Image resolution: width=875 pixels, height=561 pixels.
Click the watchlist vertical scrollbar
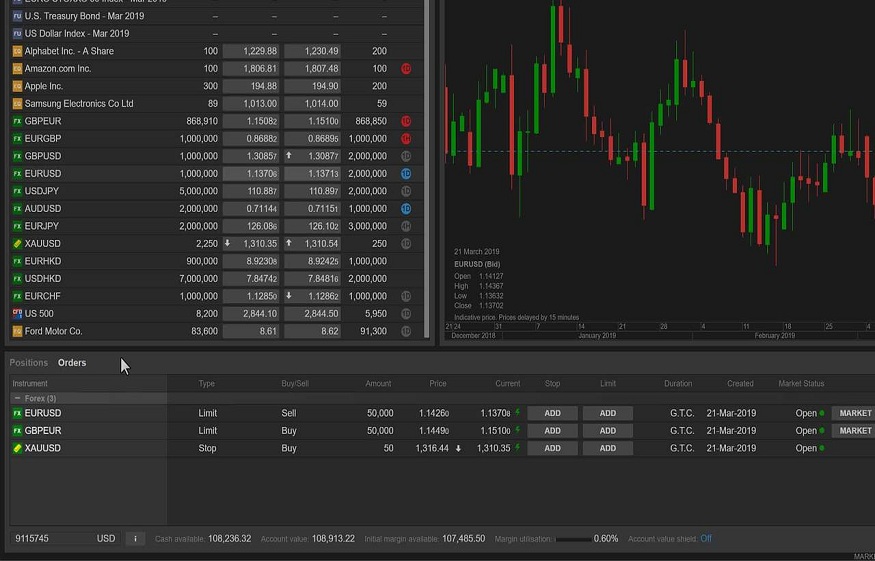pos(427,167)
